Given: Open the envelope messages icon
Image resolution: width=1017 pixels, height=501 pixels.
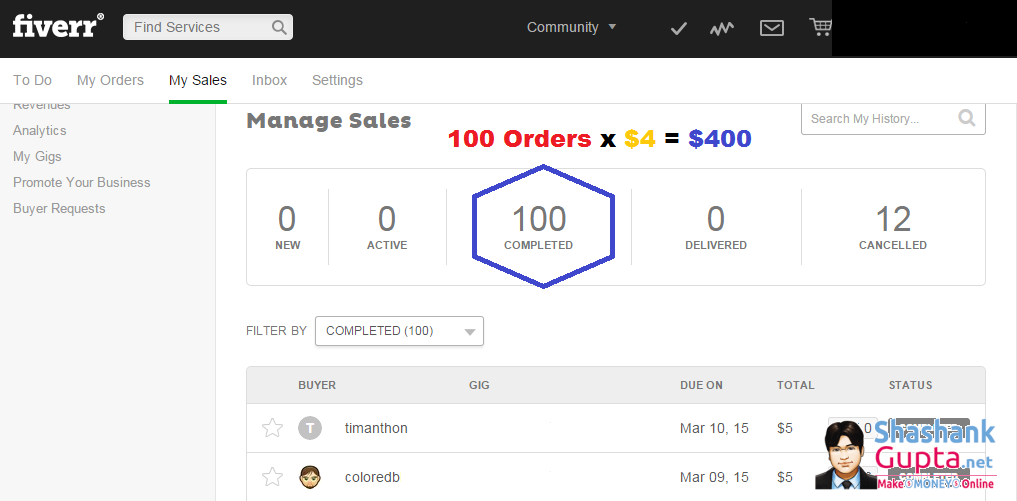Looking at the screenshot, I should 772,28.
